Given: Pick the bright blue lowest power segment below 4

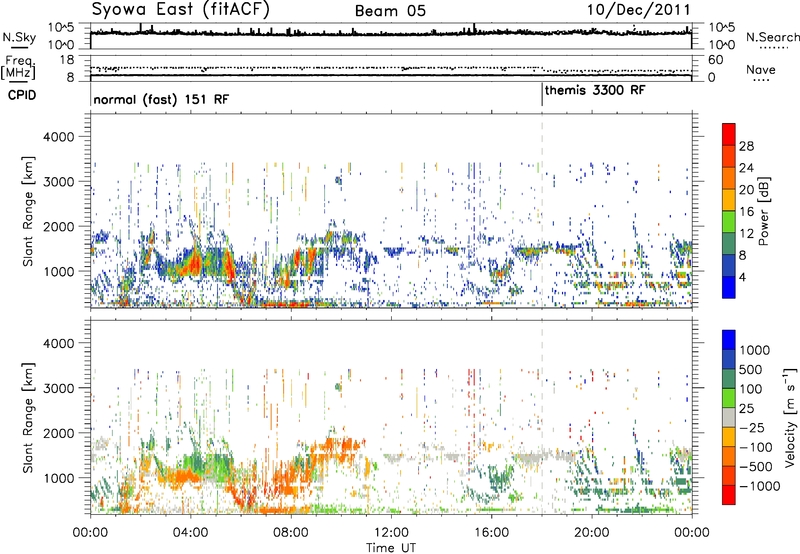Looking at the screenshot, I should tap(729, 287).
